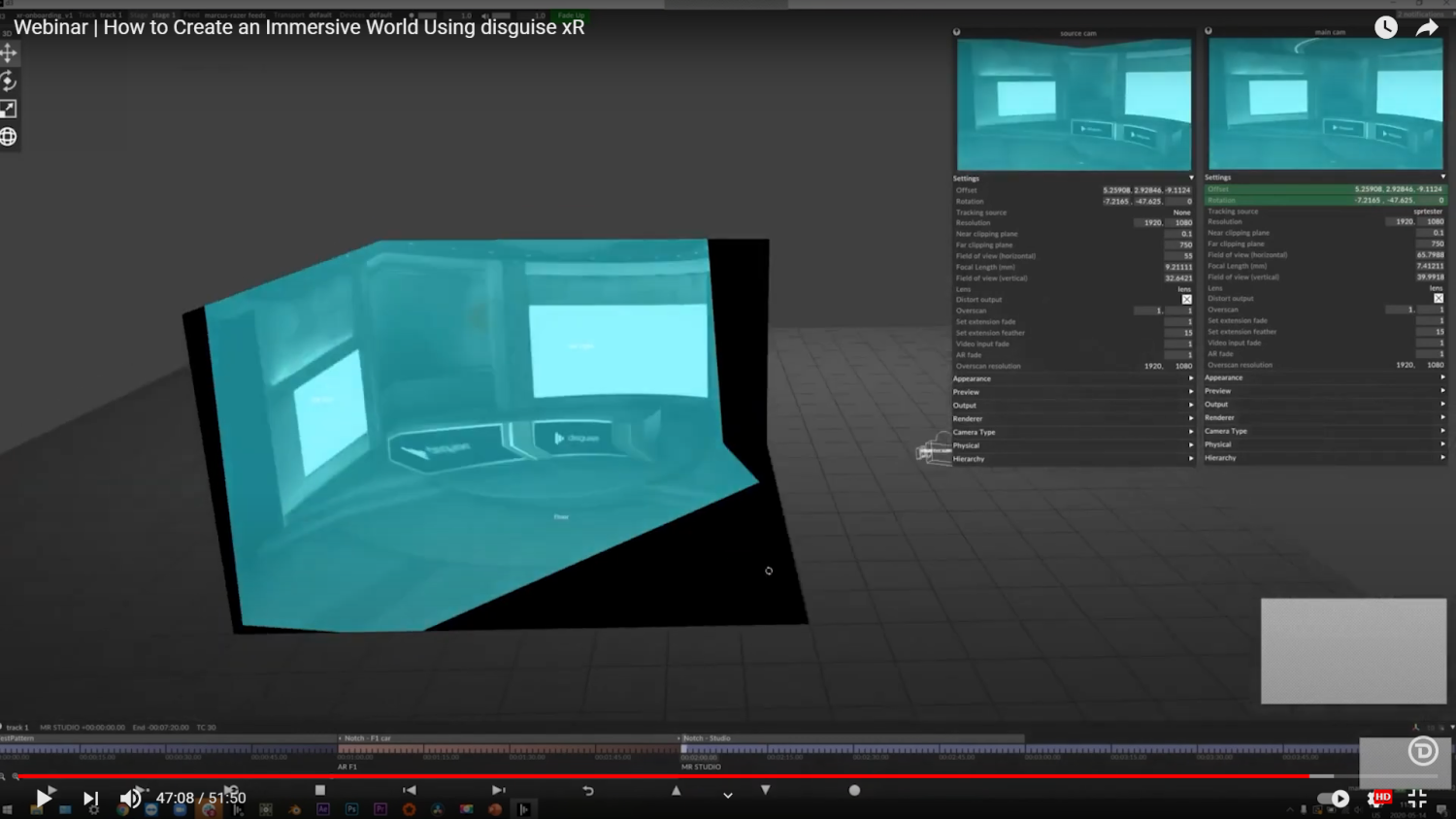This screenshot has width=1456, height=819.
Task: Mute the video with the speaker icon
Action: [x=130, y=799]
